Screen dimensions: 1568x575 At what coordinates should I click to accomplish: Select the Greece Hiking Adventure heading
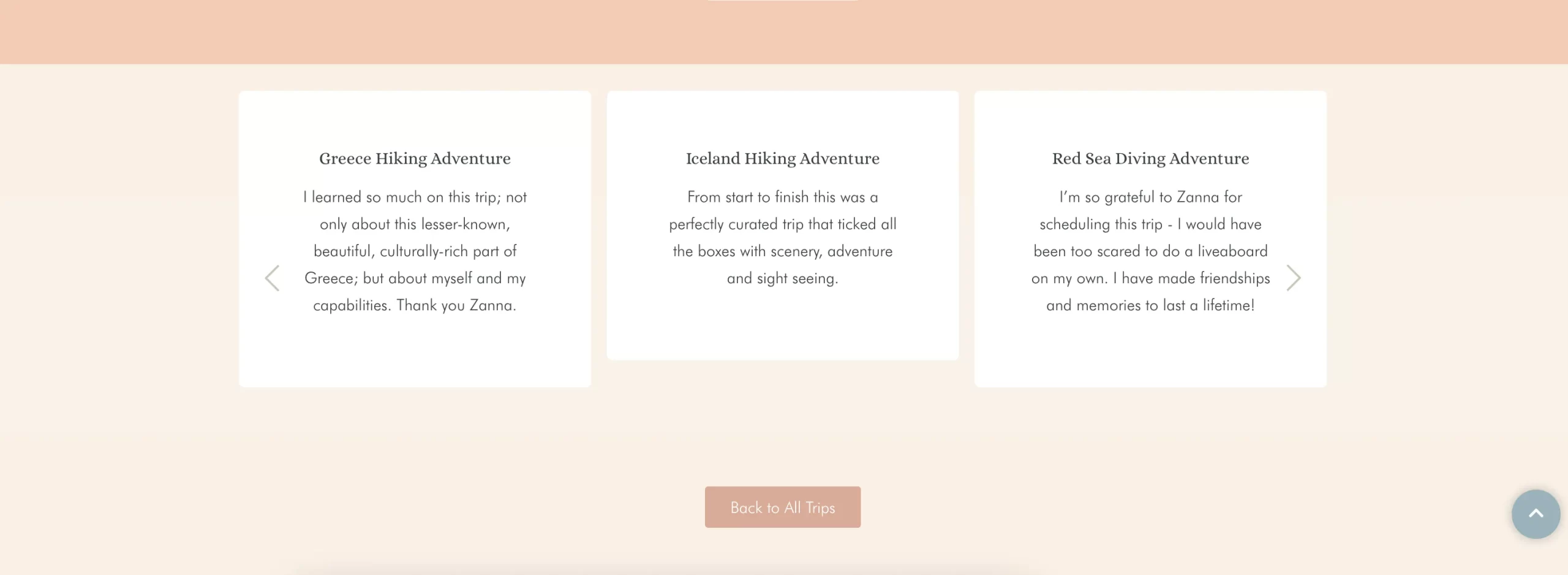pyautogui.click(x=415, y=159)
